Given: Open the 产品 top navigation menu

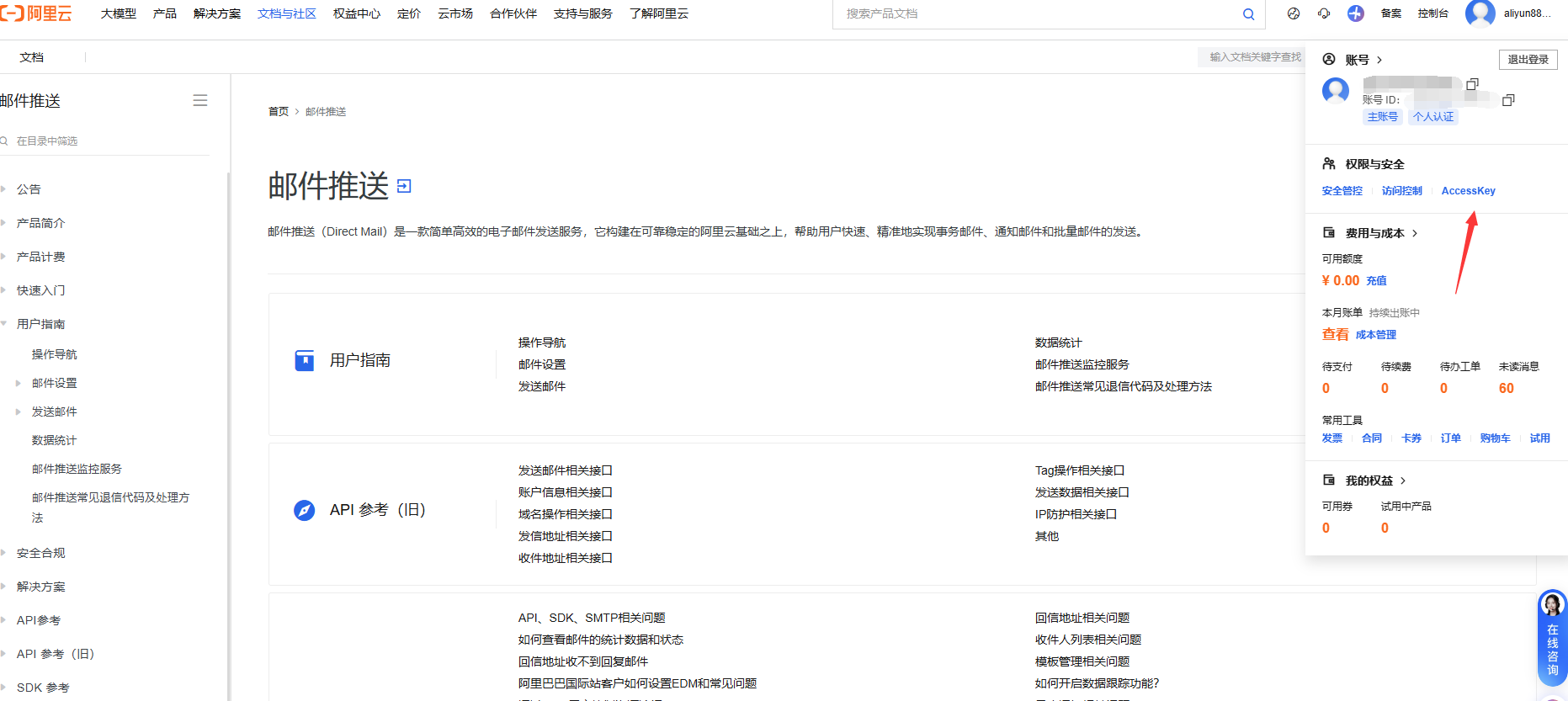Looking at the screenshot, I should [x=165, y=13].
